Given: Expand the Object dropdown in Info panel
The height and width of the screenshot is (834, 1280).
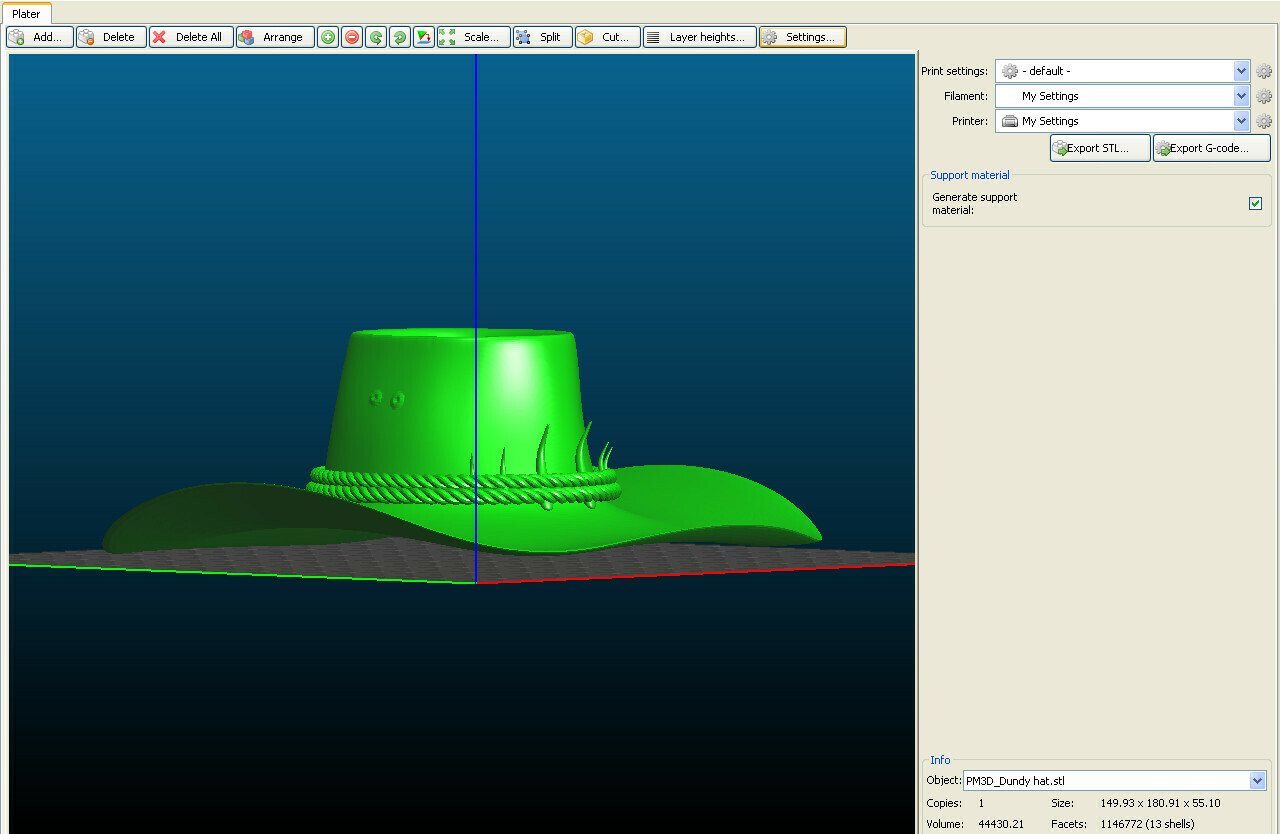Looking at the screenshot, I should click(x=1257, y=780).
